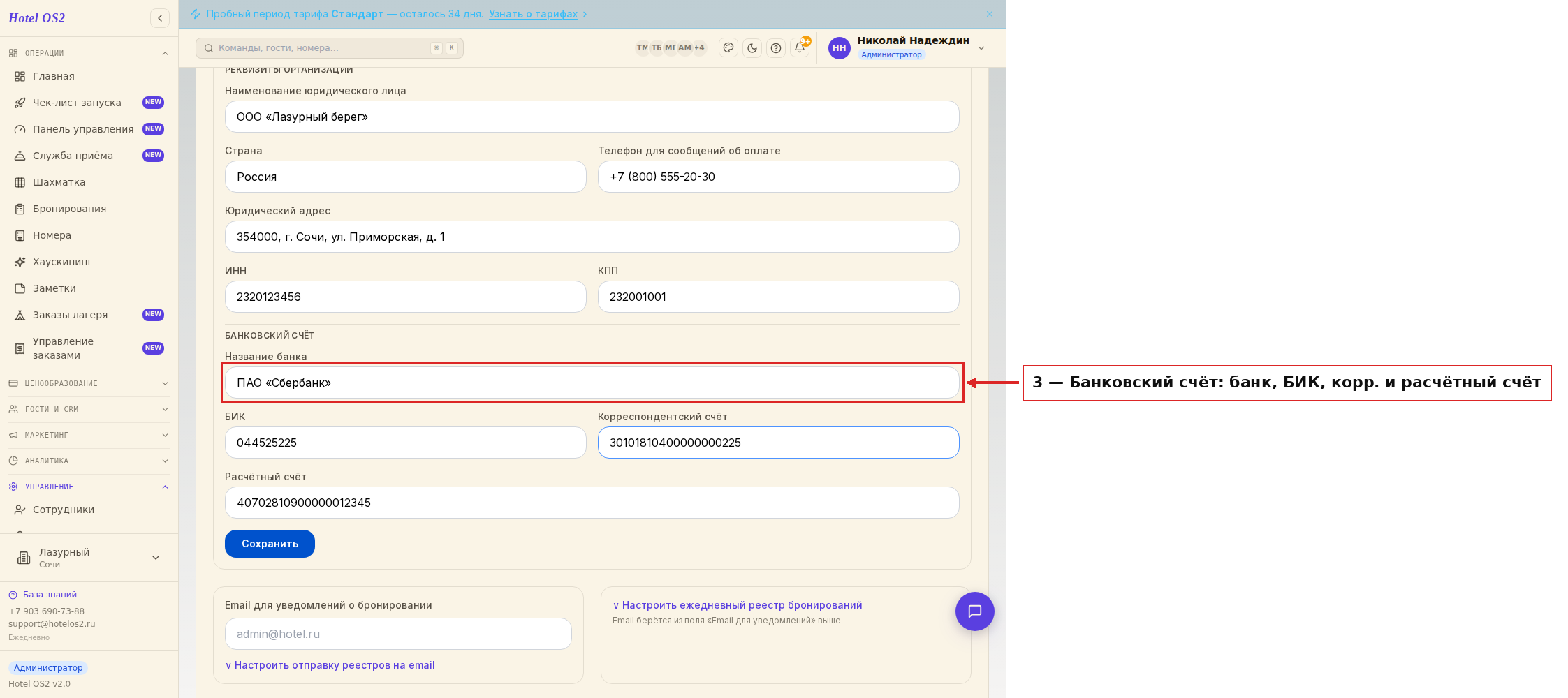Toggle dark mode moon icon
The image size is (1568, 698).
pos(752,48)
